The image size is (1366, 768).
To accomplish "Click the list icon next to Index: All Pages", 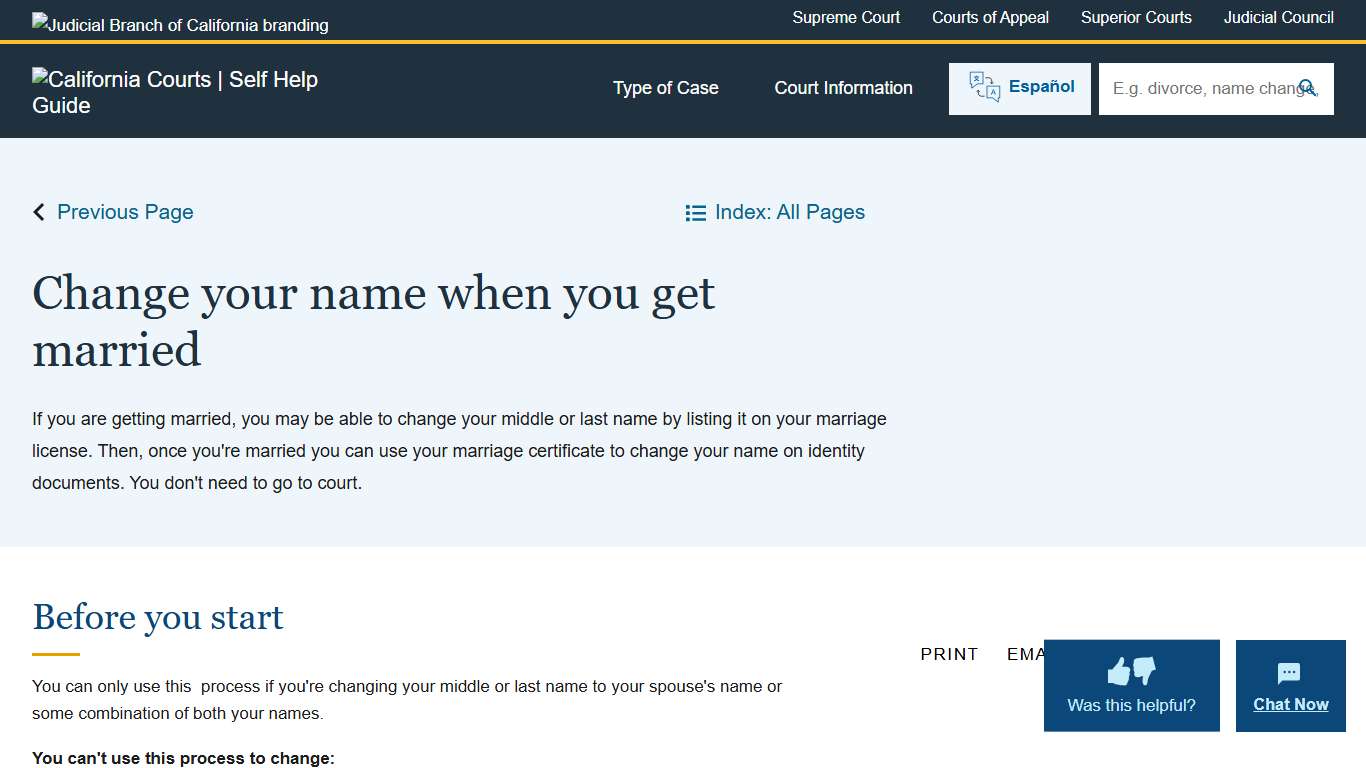I will [x=696, y=212].
